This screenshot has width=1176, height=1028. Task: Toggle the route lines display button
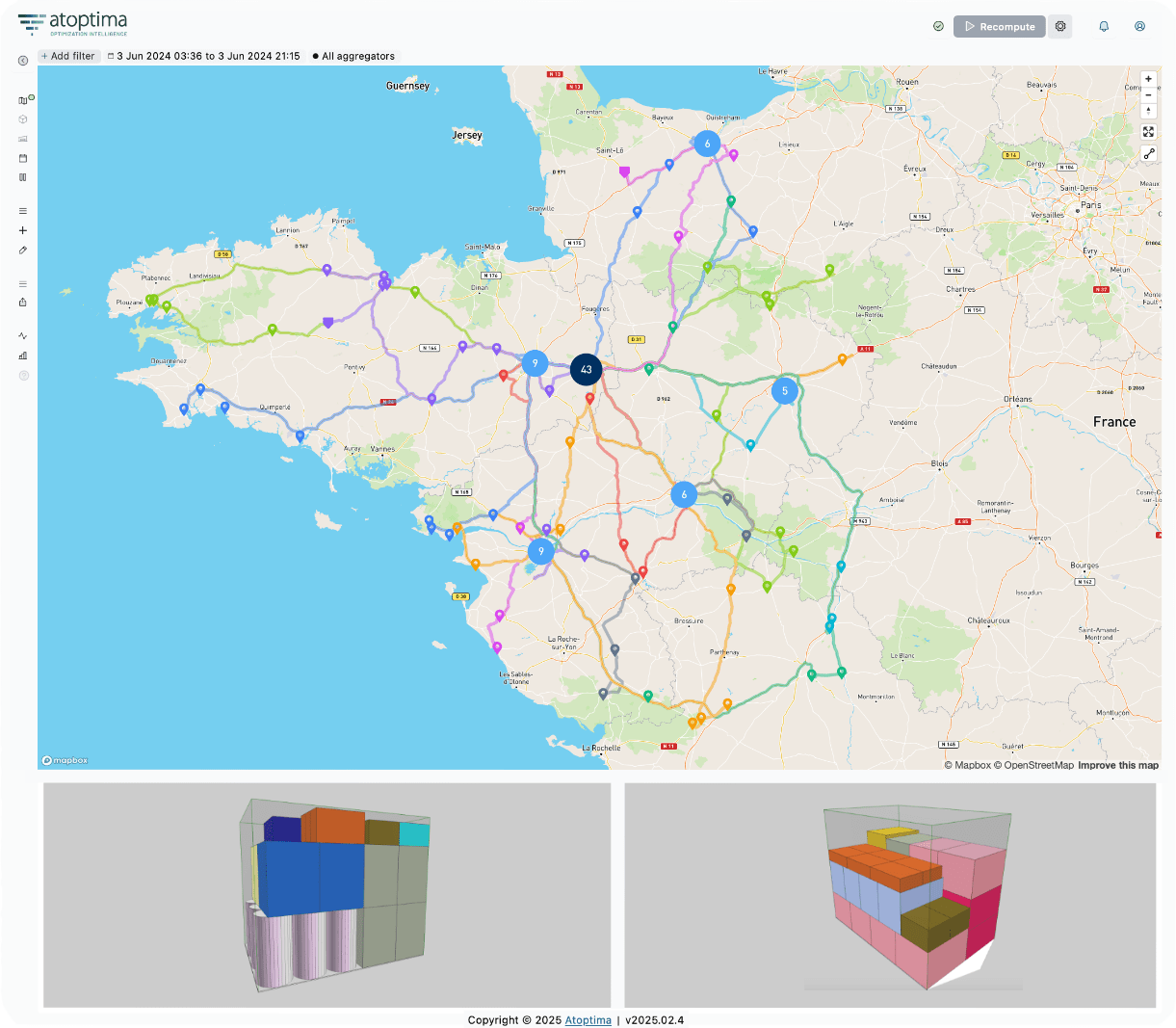click(1148, 154)
